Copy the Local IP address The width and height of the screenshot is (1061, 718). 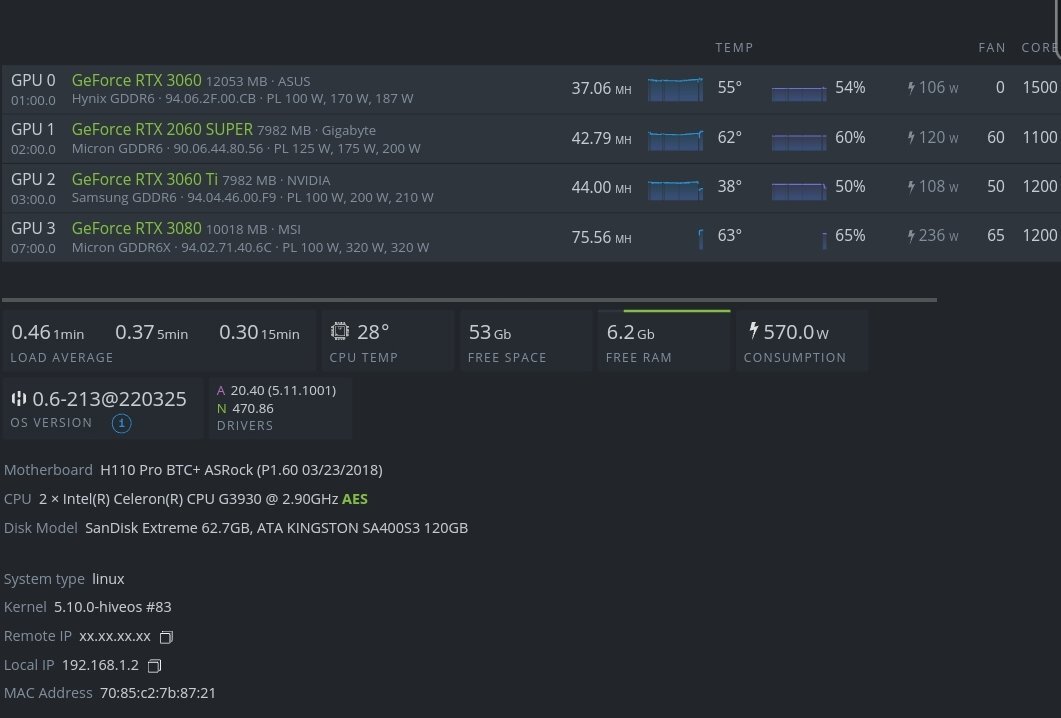coord(154,666)
